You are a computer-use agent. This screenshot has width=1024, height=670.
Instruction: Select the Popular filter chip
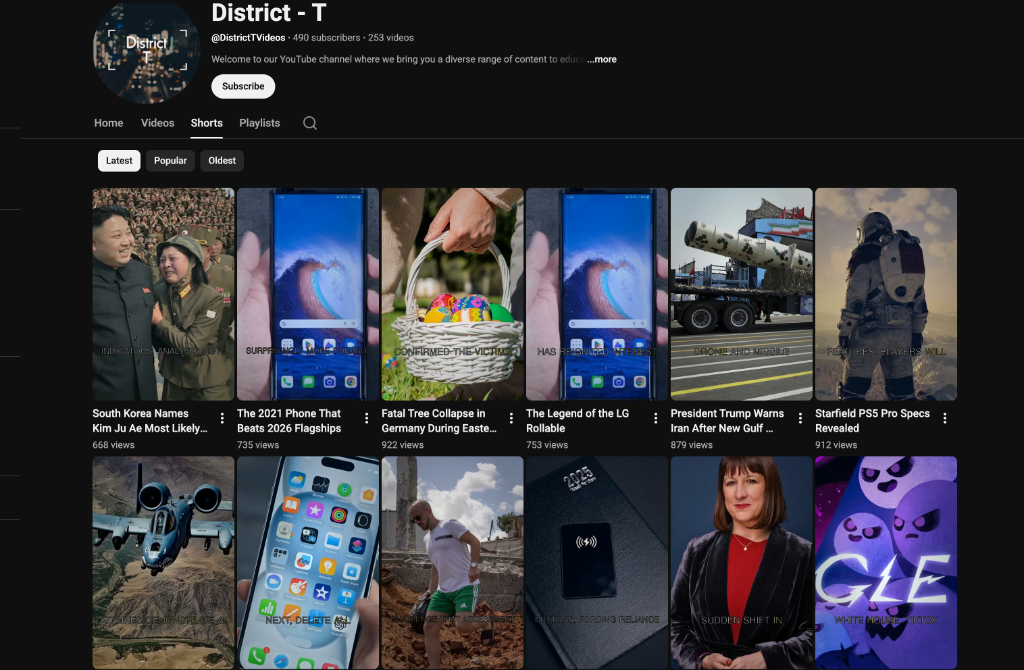tap(170, 160)
